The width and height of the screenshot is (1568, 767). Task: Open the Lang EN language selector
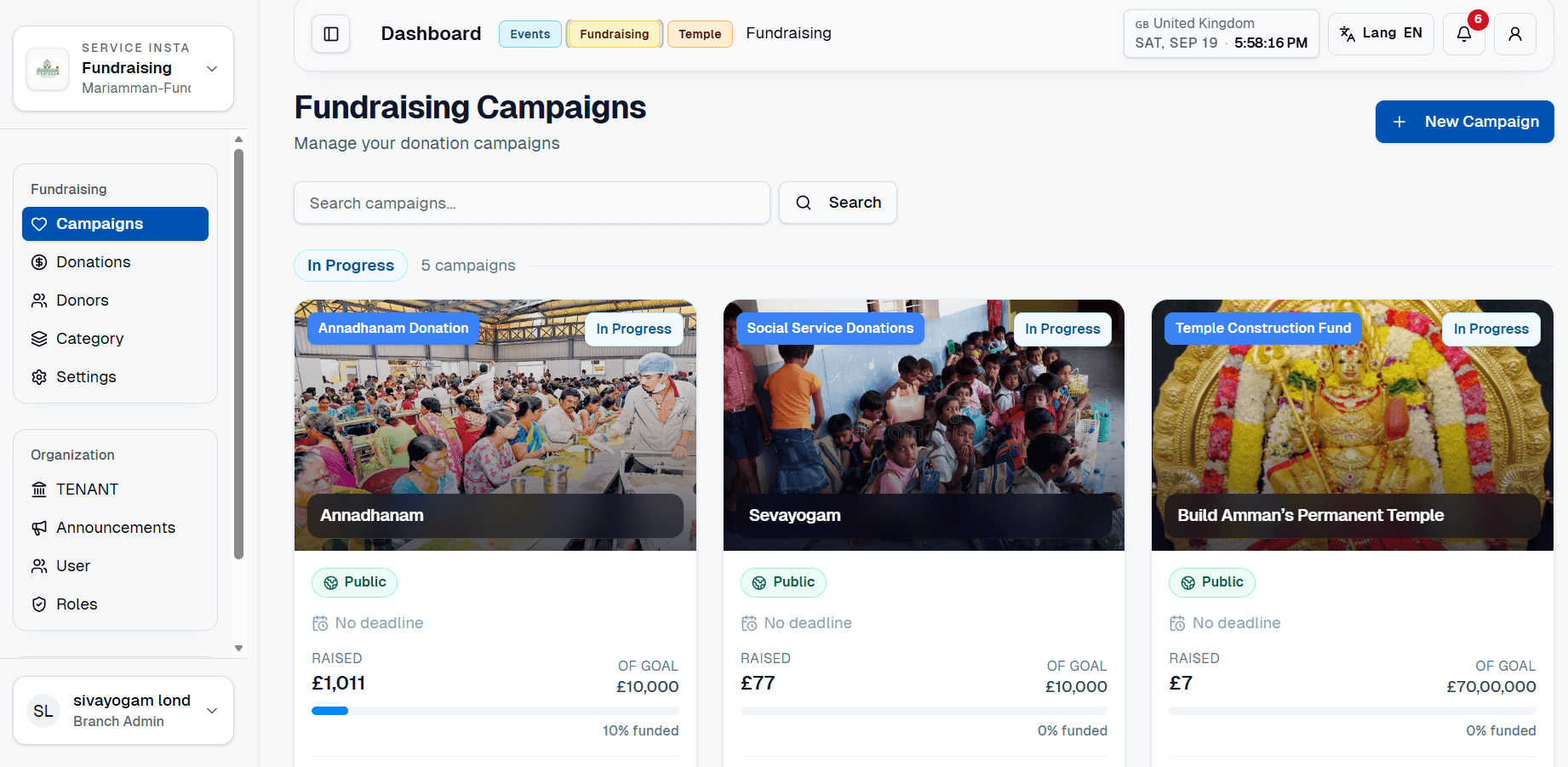coord(1381,34)
